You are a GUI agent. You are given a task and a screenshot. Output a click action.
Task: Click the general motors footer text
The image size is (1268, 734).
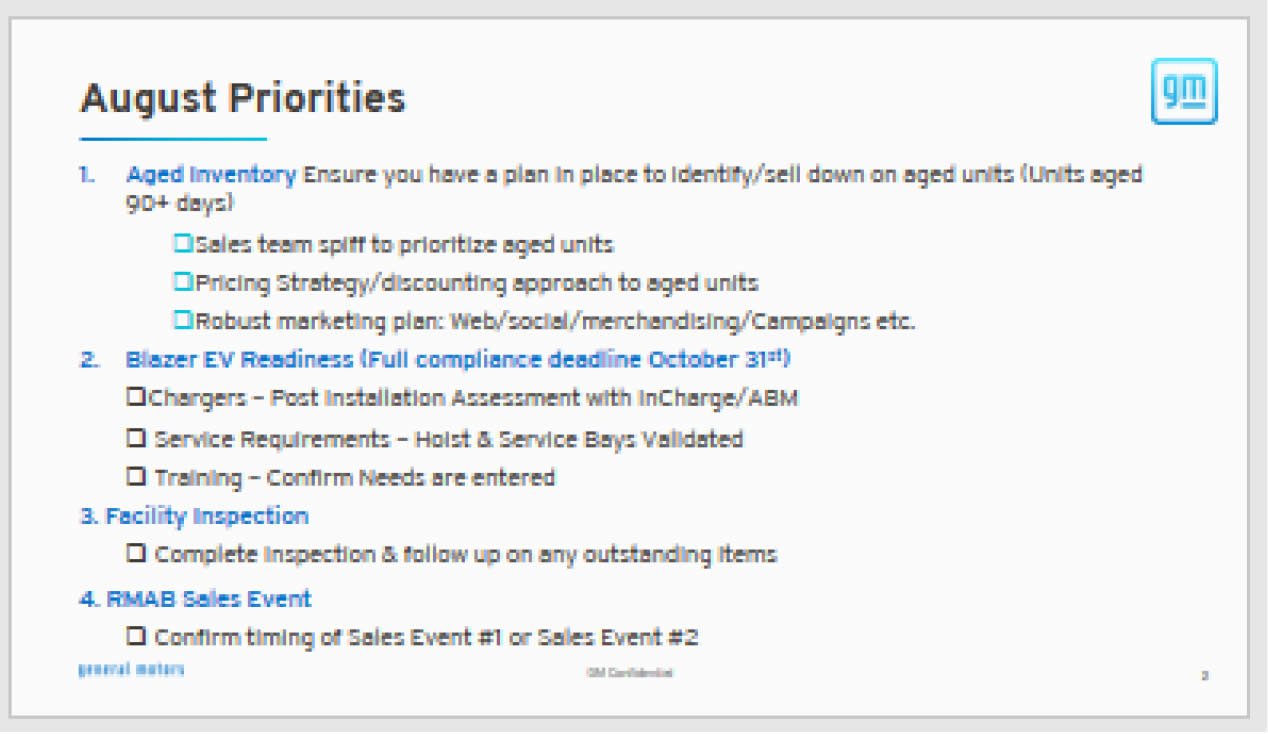click(x=131, y=669)
